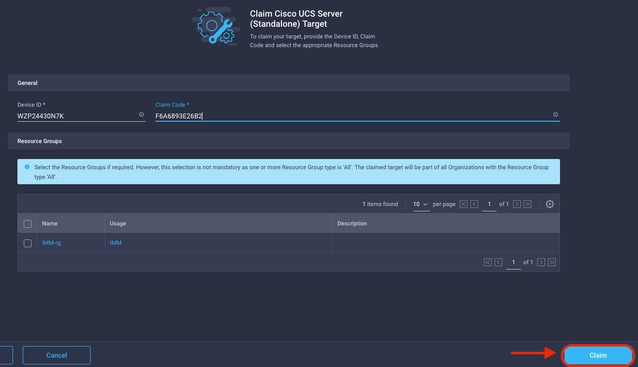
Task: Click the '1 items found' count text
Action: [380, 204]
